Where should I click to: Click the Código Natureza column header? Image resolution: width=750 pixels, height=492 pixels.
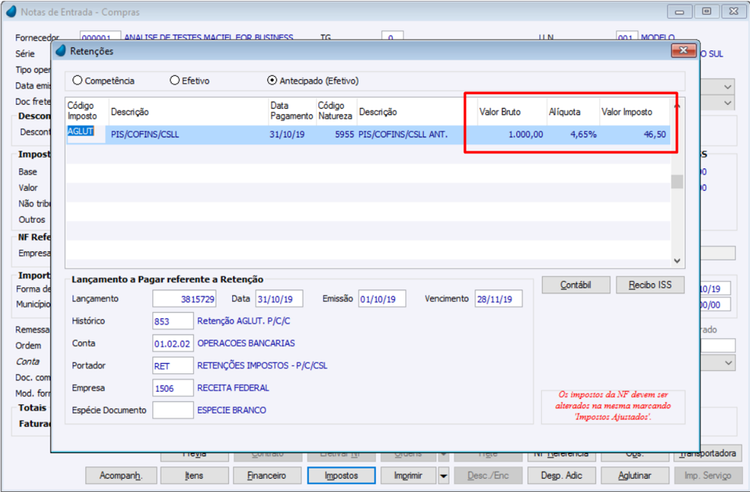pos(336,111)
